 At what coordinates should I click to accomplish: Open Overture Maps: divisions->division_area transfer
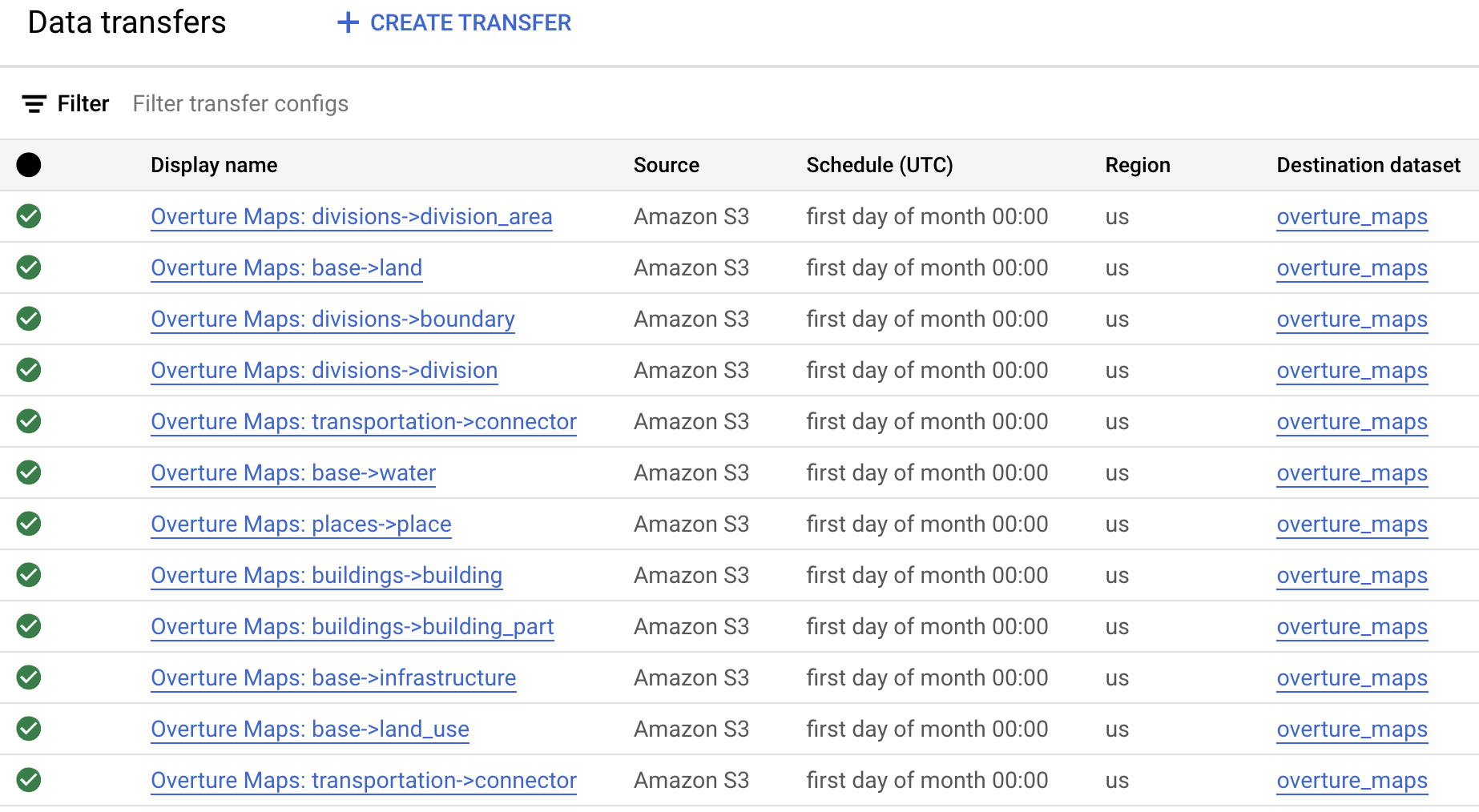click(352, 217)
